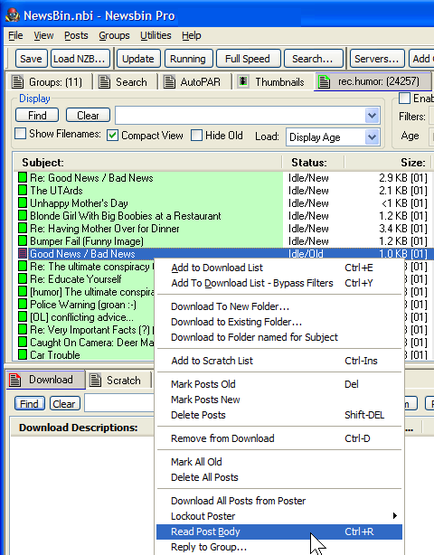This screenshot has width=434, height=555.
Task: Click the Load NZB button
Action: (80, 58)
